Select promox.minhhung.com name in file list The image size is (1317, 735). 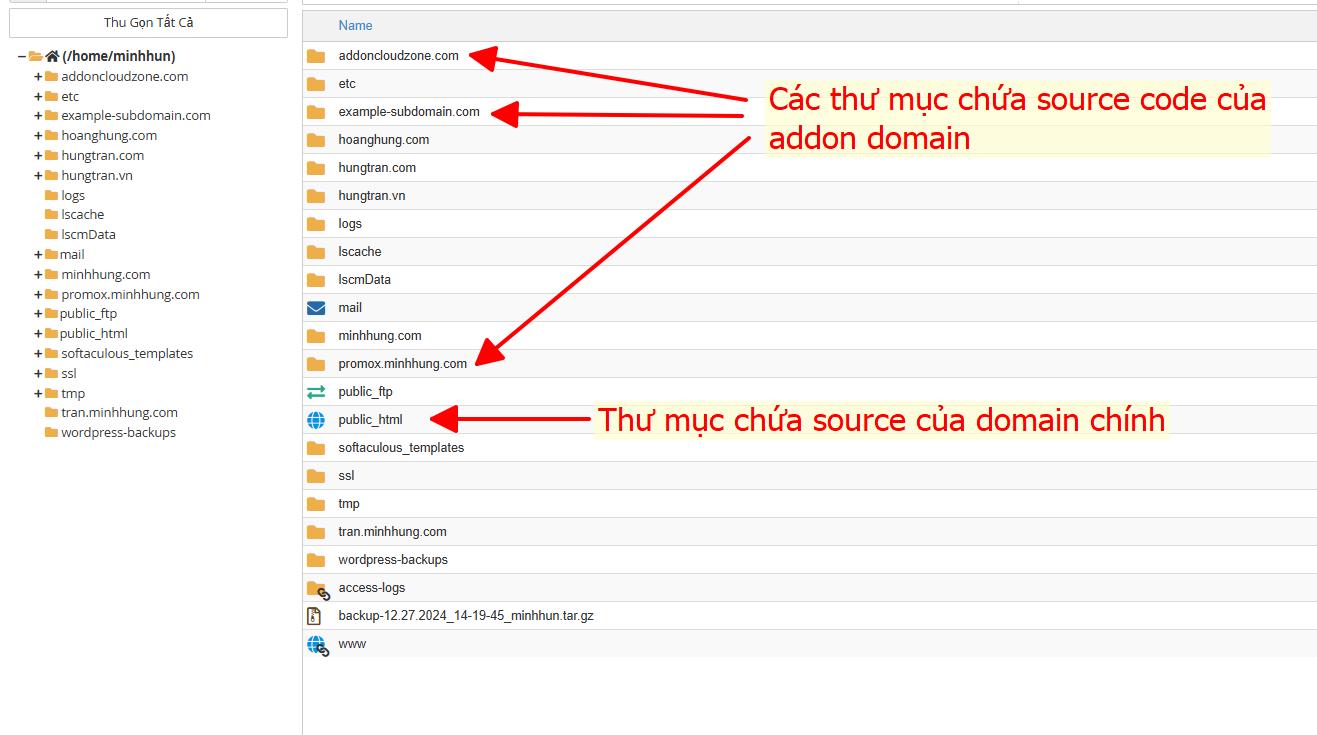403,364
